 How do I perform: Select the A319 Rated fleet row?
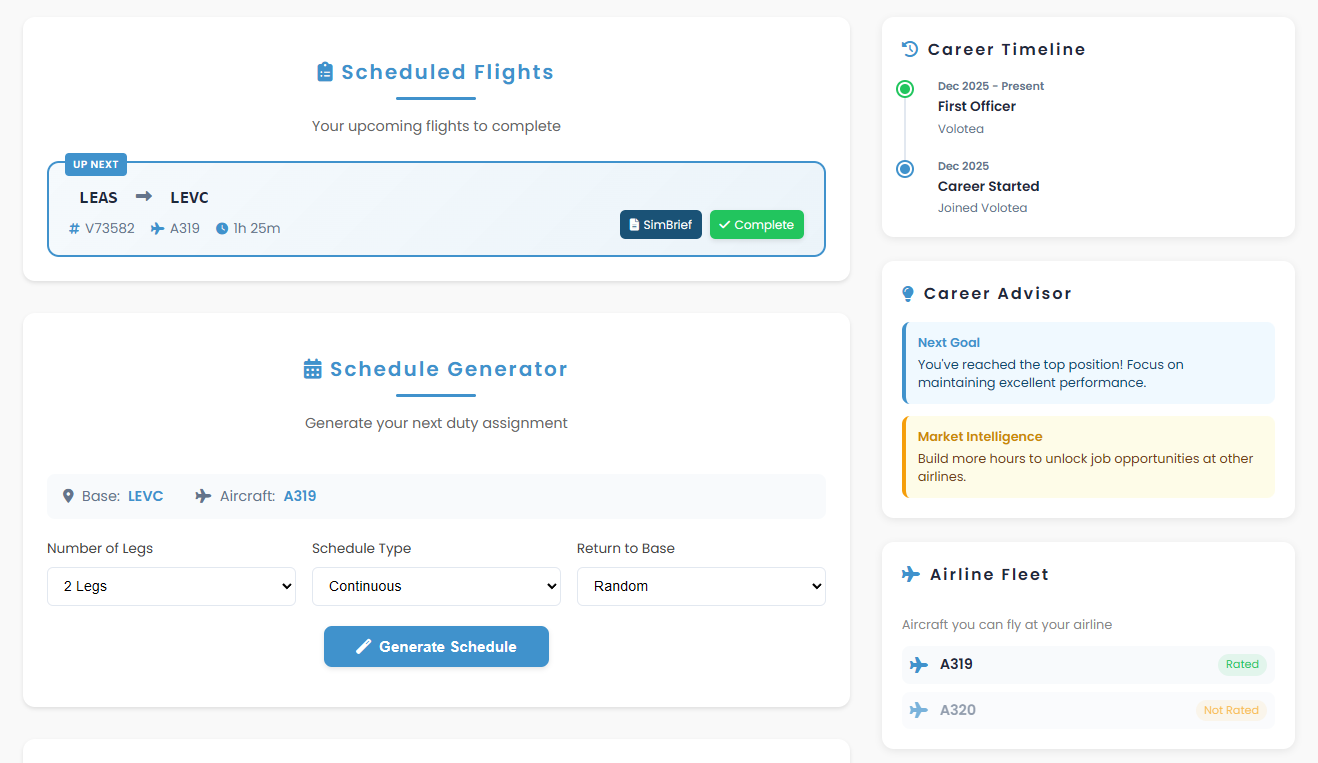1088,664
